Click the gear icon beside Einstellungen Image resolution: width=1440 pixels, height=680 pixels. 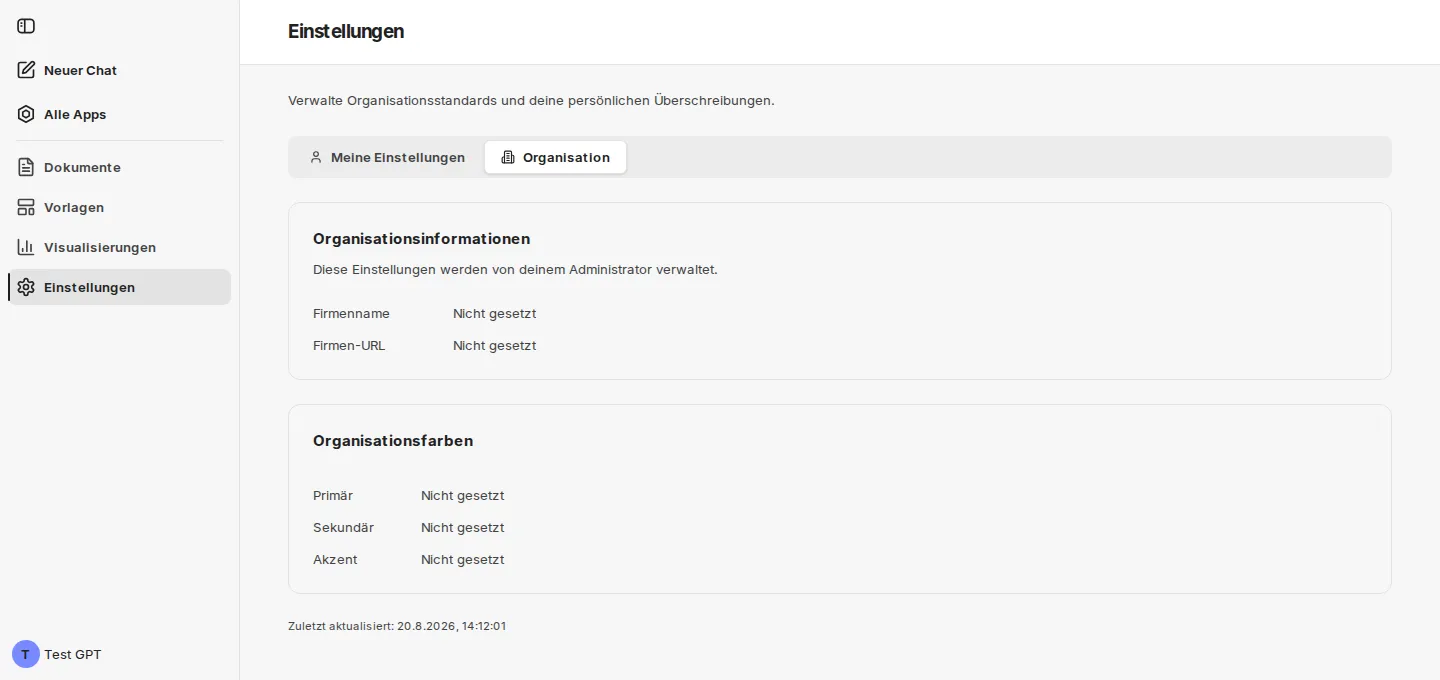26,287
